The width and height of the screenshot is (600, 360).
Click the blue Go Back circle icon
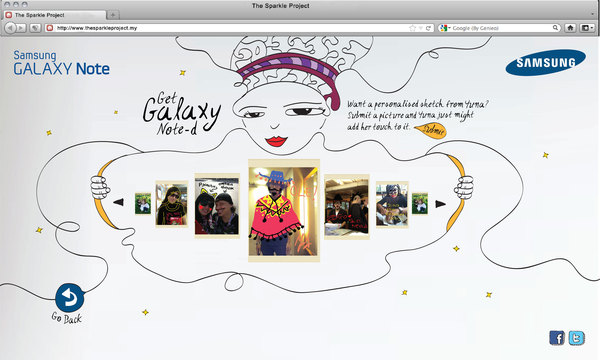pyautogui.click(x=70, y=298)
